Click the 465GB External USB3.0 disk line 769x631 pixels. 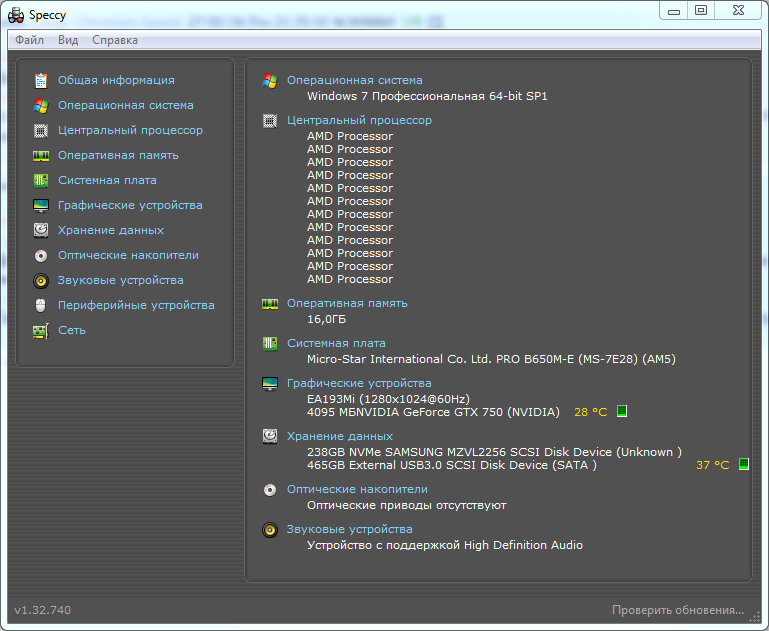point(452,465)
